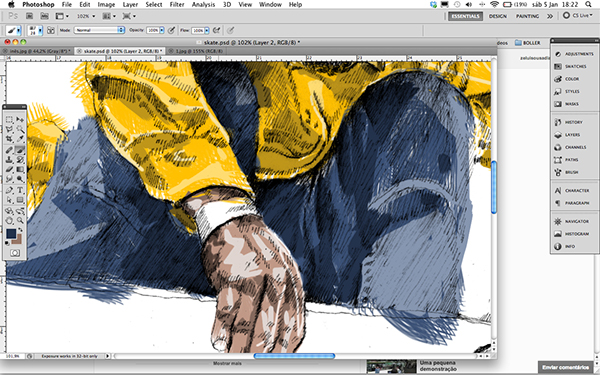Select the Blur tool
Viewport: 600px width, 375px height.
9,179
